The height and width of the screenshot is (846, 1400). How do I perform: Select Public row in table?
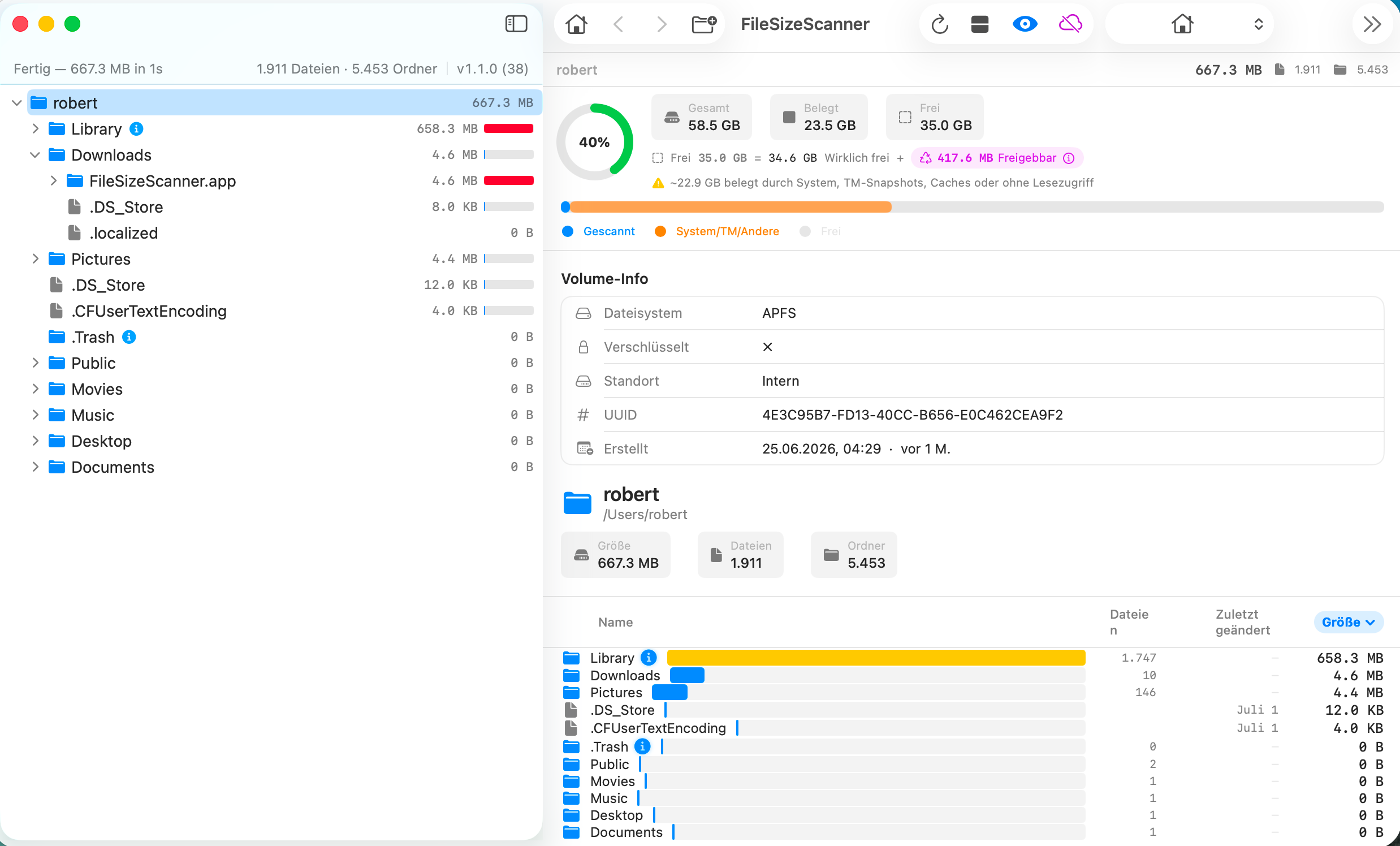click(973, 763)
